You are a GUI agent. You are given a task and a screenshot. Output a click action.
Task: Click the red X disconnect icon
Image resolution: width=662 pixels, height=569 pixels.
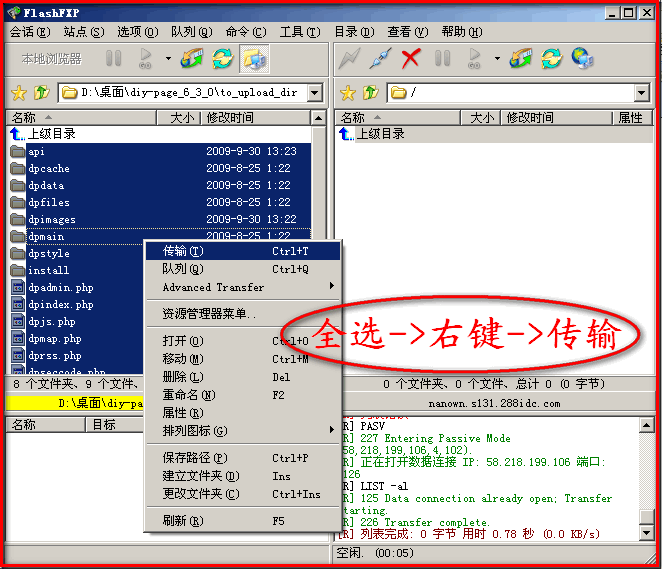[x=411, y=59]
